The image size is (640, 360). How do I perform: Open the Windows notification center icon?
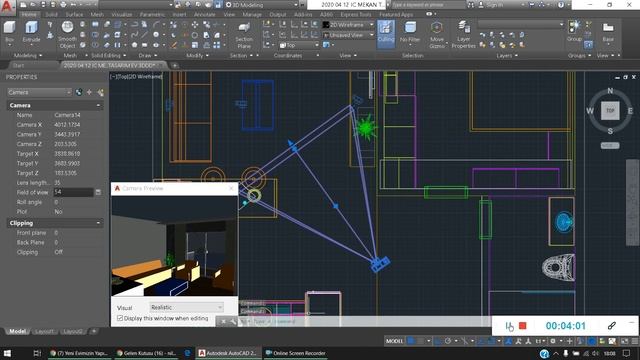(627, 353)
